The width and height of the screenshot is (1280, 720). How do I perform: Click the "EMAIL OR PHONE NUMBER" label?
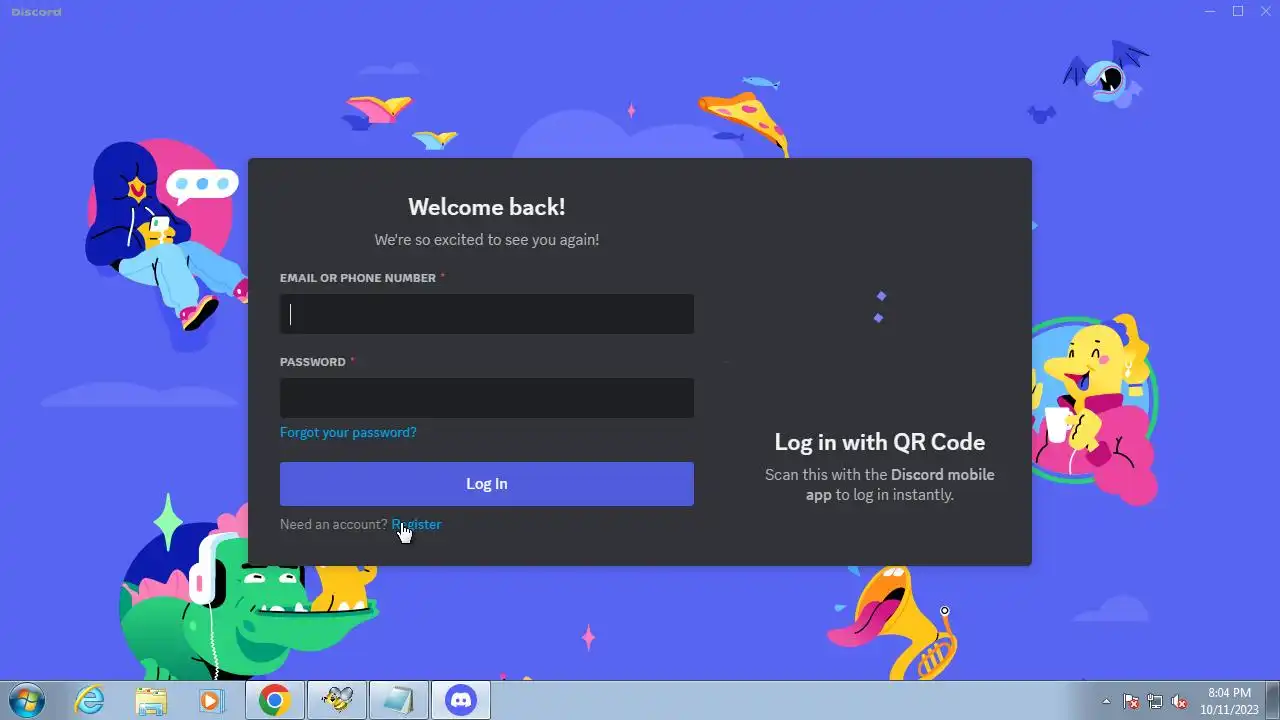[358, 278]
